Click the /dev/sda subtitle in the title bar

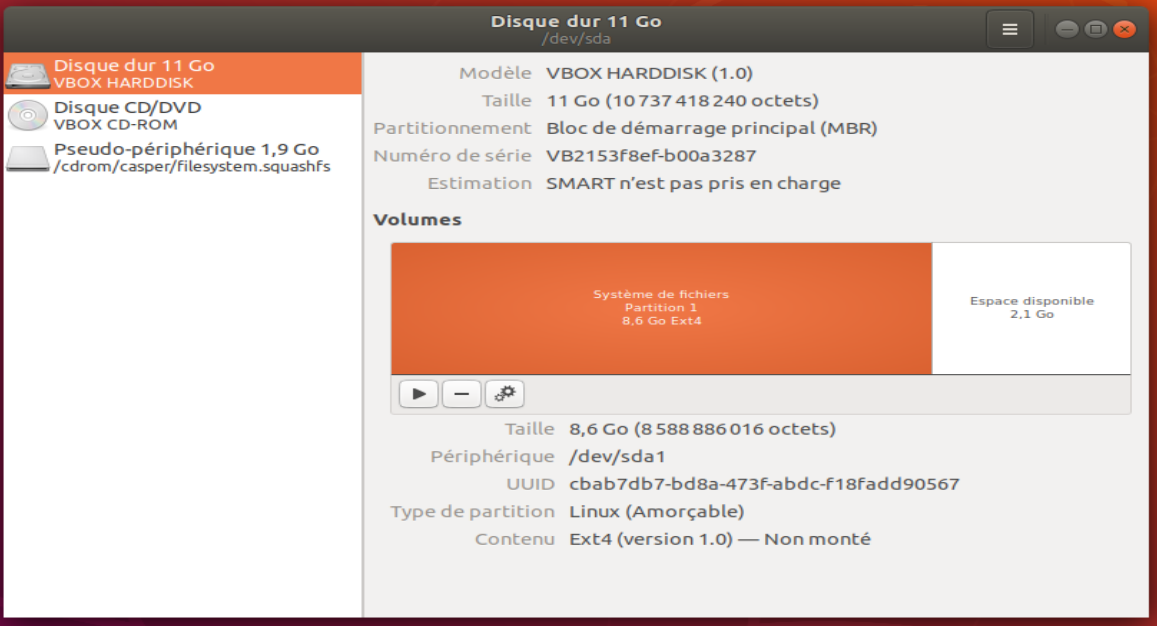[576, 39]
